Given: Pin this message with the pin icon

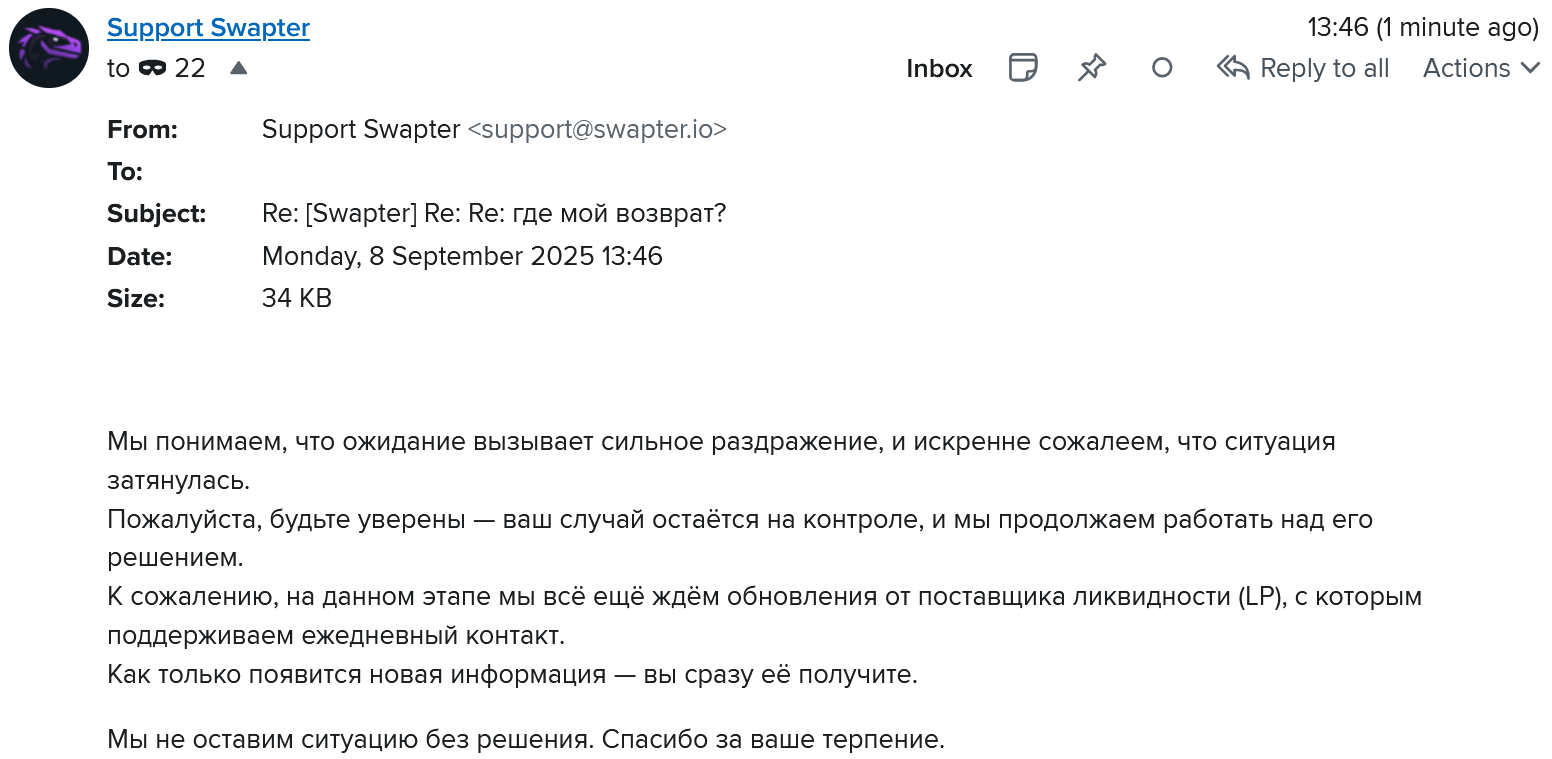Looking at the screenshot, I should 1092,68.
